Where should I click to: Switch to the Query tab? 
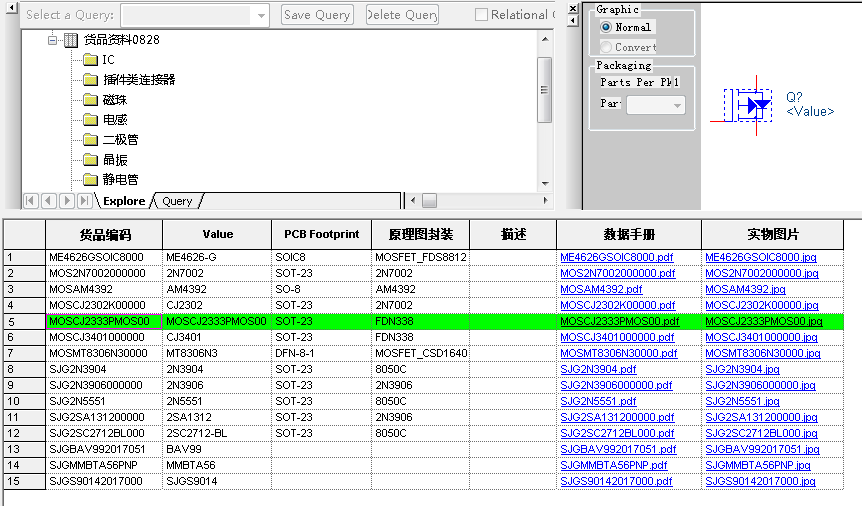tap(177, 201)
